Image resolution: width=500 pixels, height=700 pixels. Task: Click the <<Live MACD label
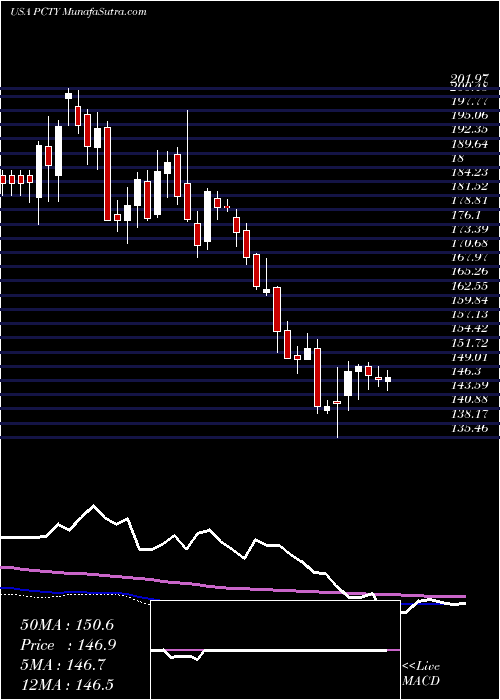(421, 674)
